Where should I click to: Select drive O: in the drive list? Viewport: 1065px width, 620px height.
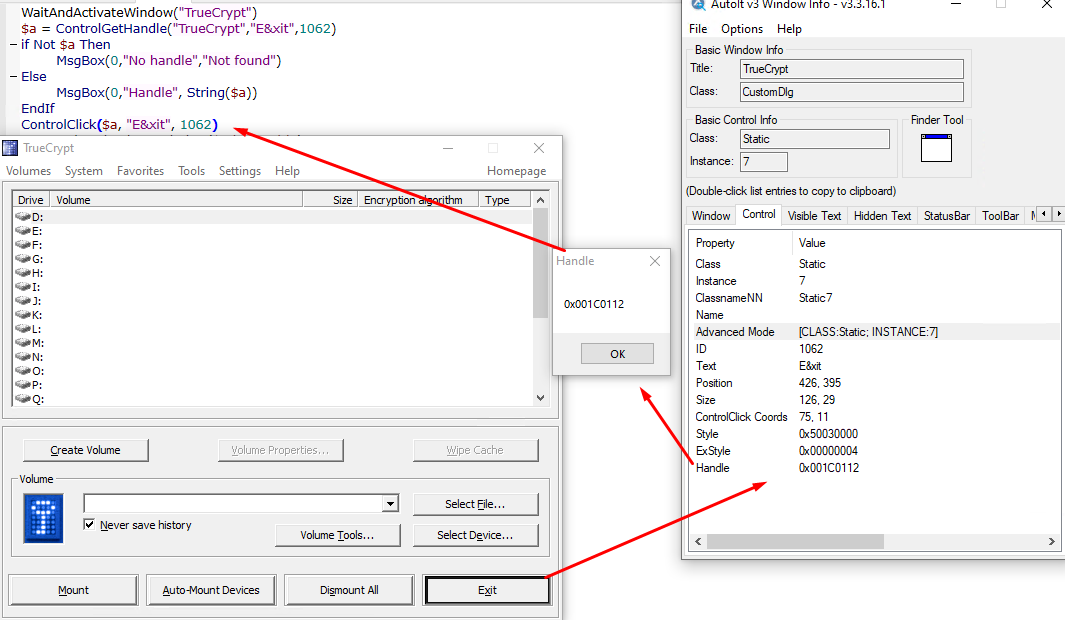[272, 371]
